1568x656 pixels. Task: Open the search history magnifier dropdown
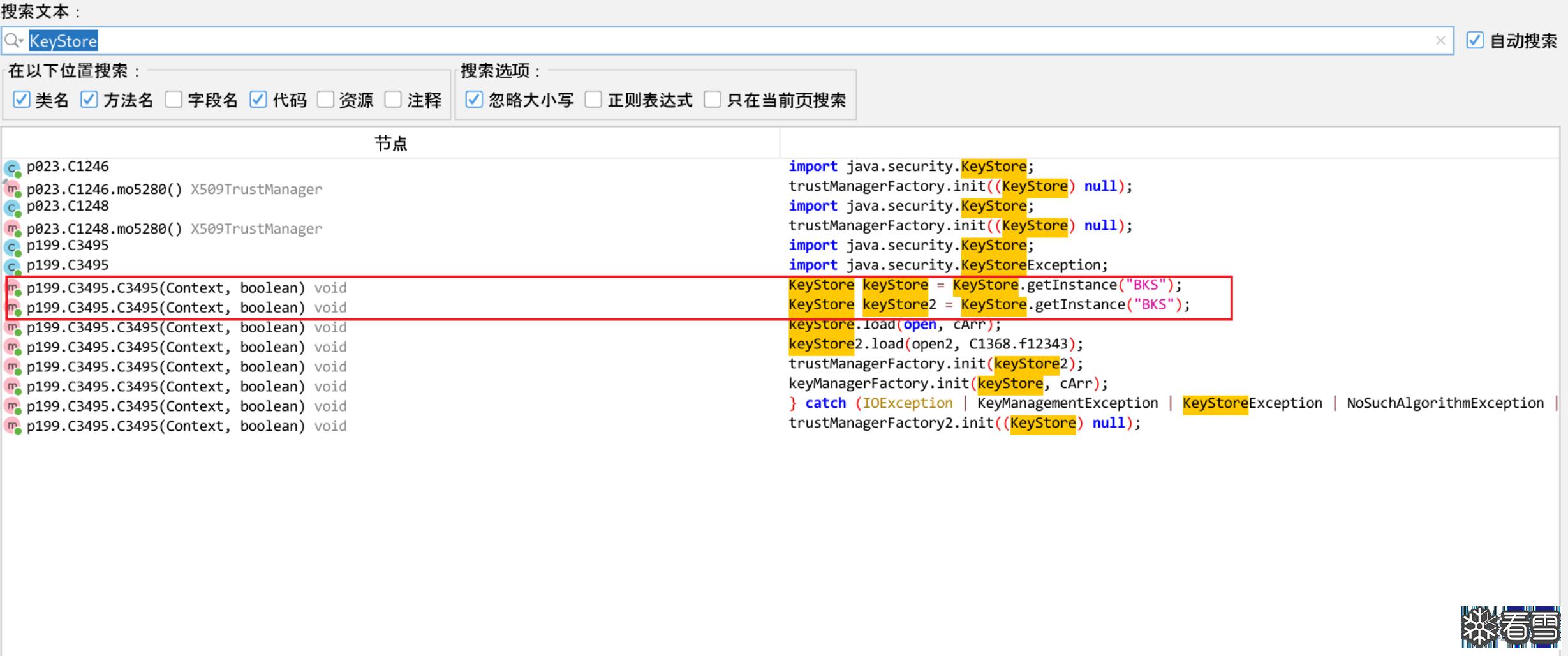click(13, 41)
